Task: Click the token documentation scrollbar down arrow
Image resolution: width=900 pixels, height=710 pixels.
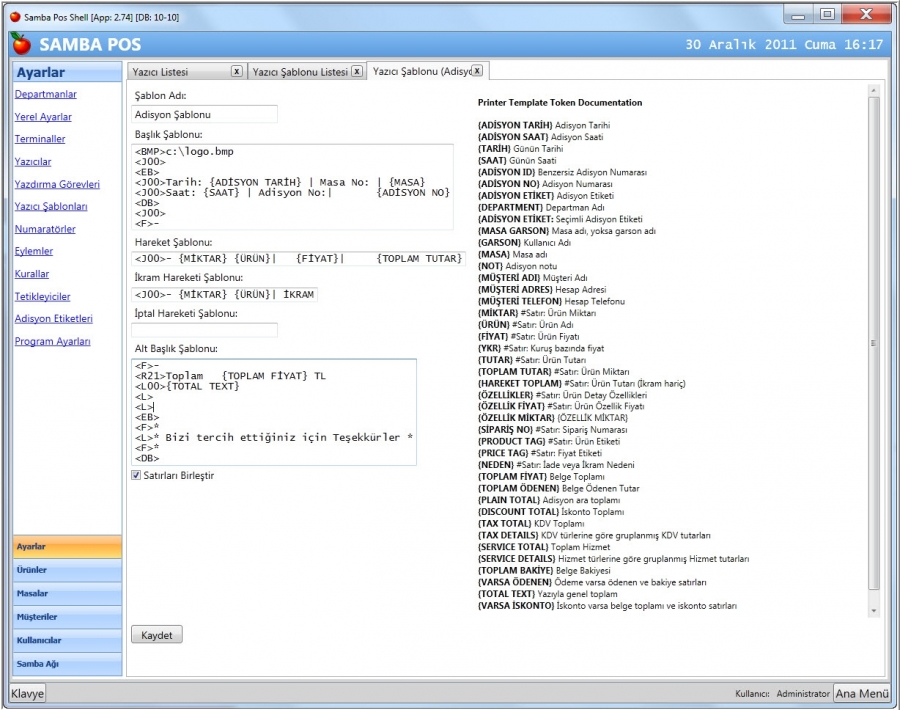Action: tap(874, 611)
